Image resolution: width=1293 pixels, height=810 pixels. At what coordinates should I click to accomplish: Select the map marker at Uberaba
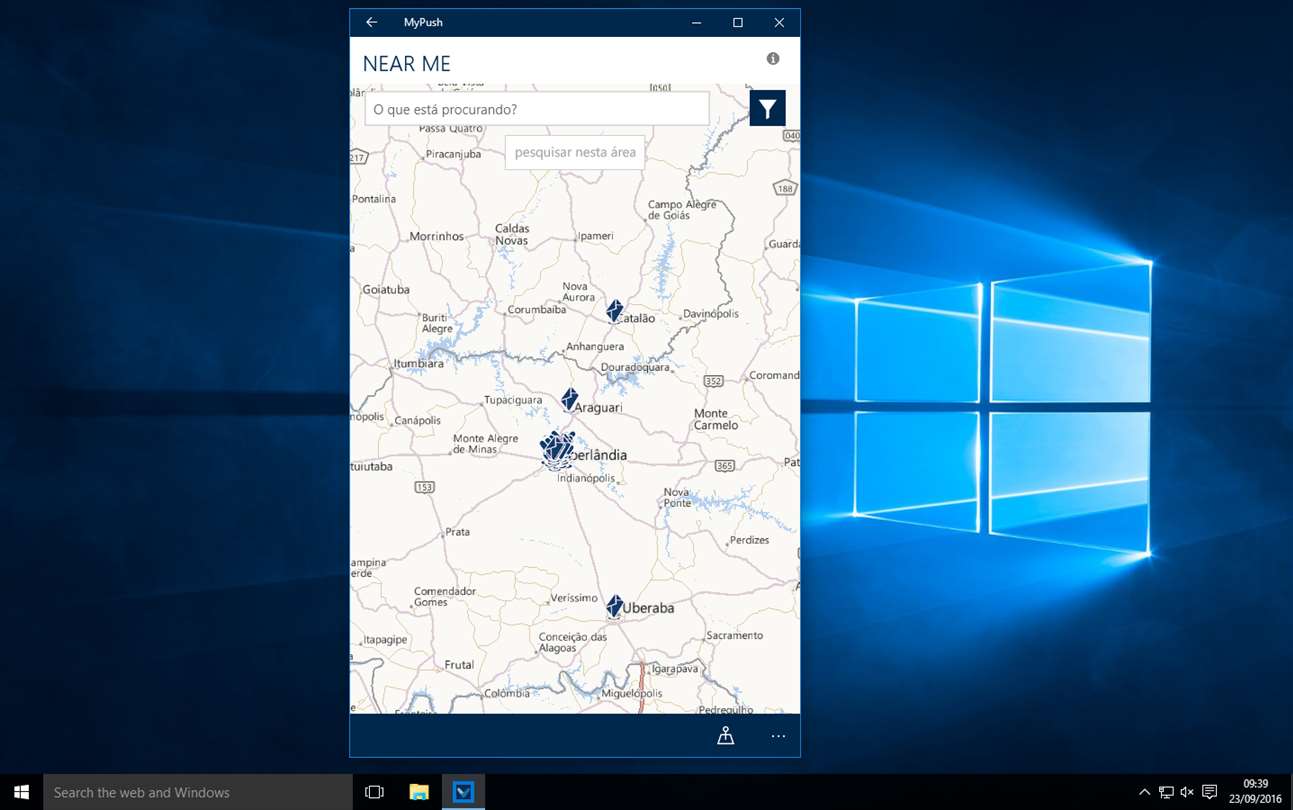click(614, 606)
